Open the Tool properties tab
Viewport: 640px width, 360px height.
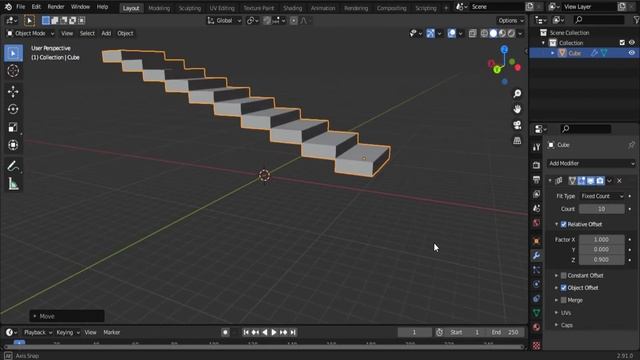536,147
